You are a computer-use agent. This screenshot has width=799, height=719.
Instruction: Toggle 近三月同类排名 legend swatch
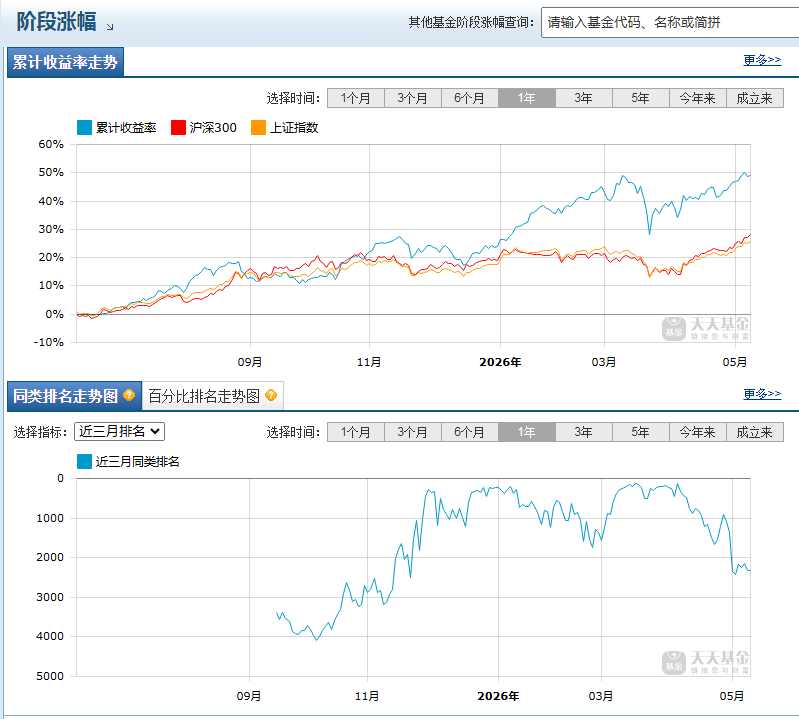click(x=84, y=462)
